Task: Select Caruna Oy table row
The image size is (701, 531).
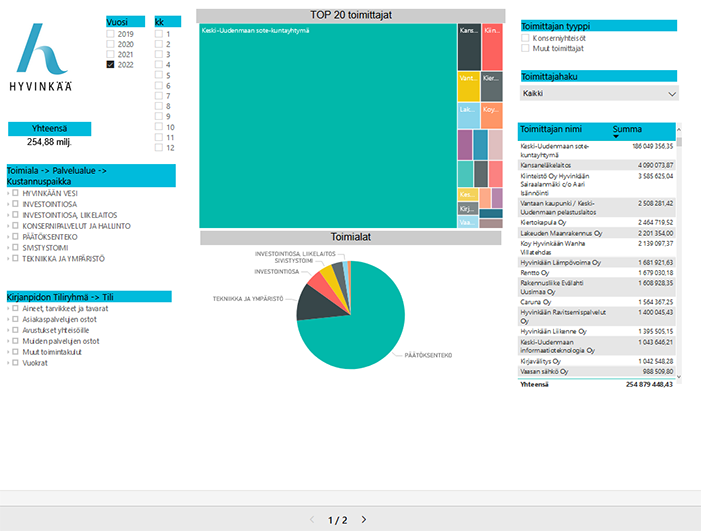Action: (597, 302)
